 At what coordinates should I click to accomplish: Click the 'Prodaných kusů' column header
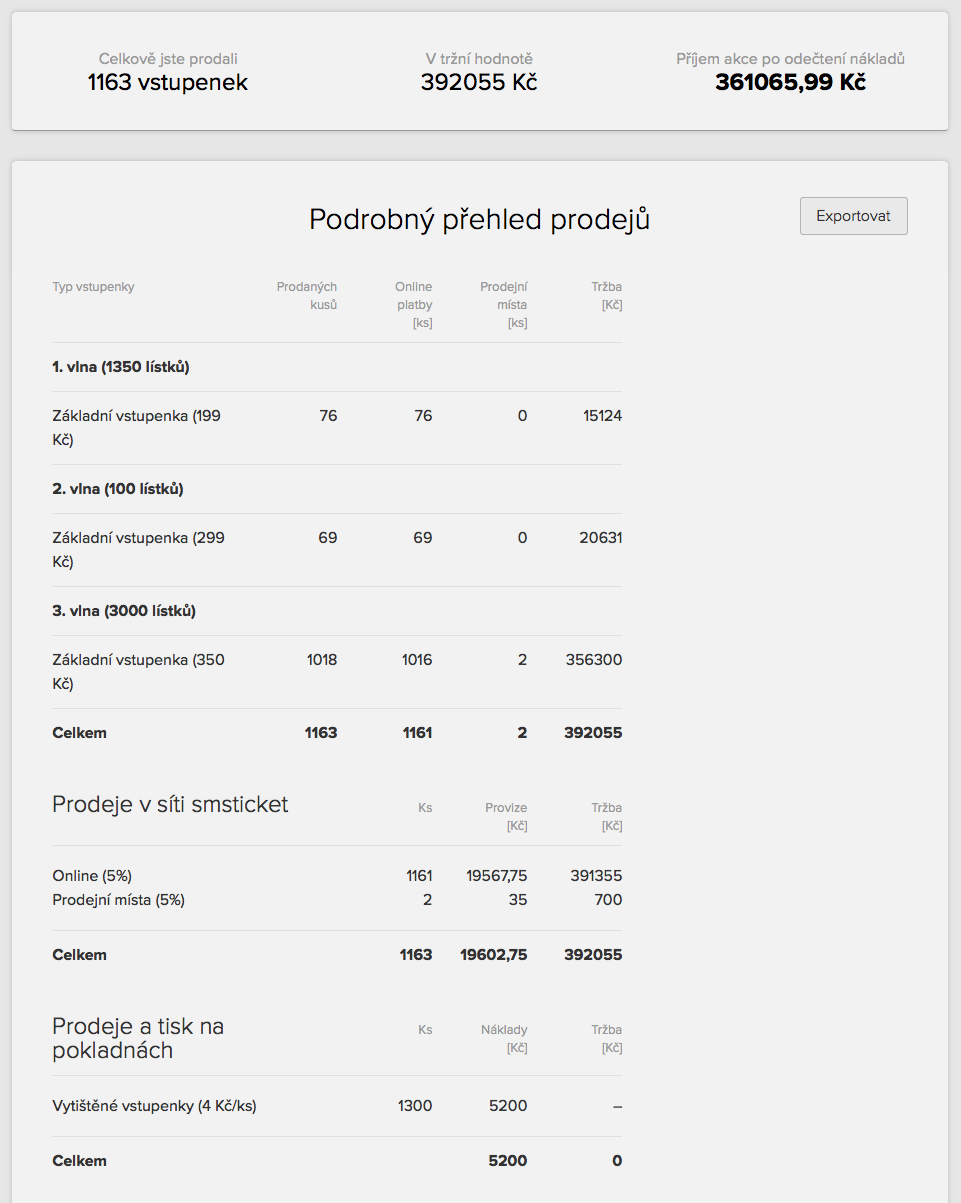307,295
